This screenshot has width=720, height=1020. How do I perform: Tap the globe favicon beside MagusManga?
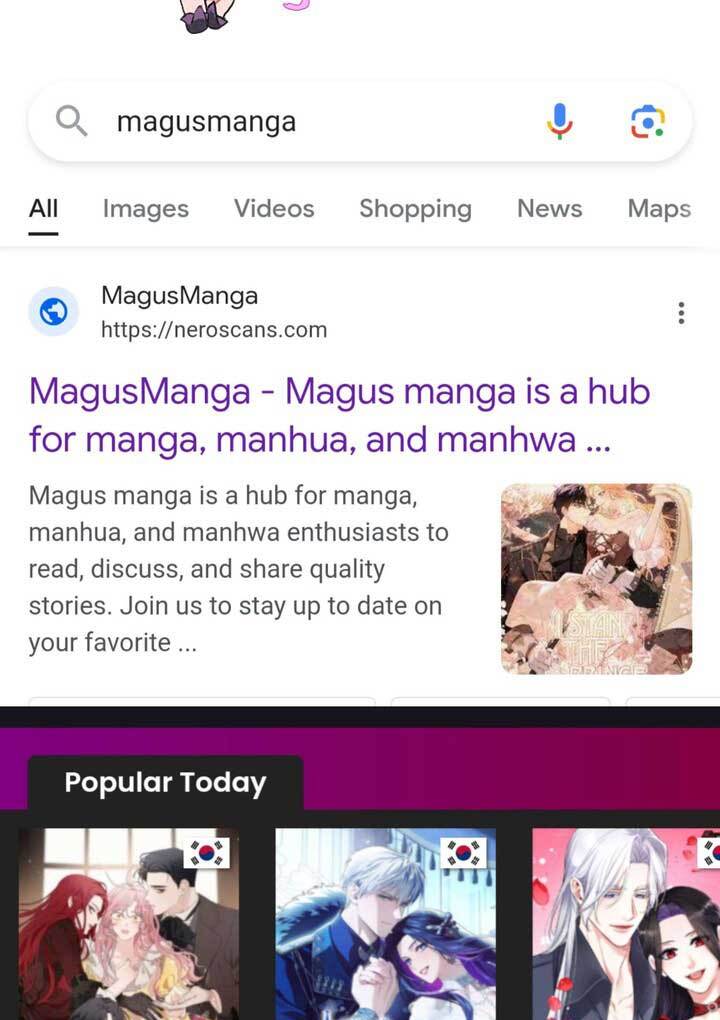[53, 312]
